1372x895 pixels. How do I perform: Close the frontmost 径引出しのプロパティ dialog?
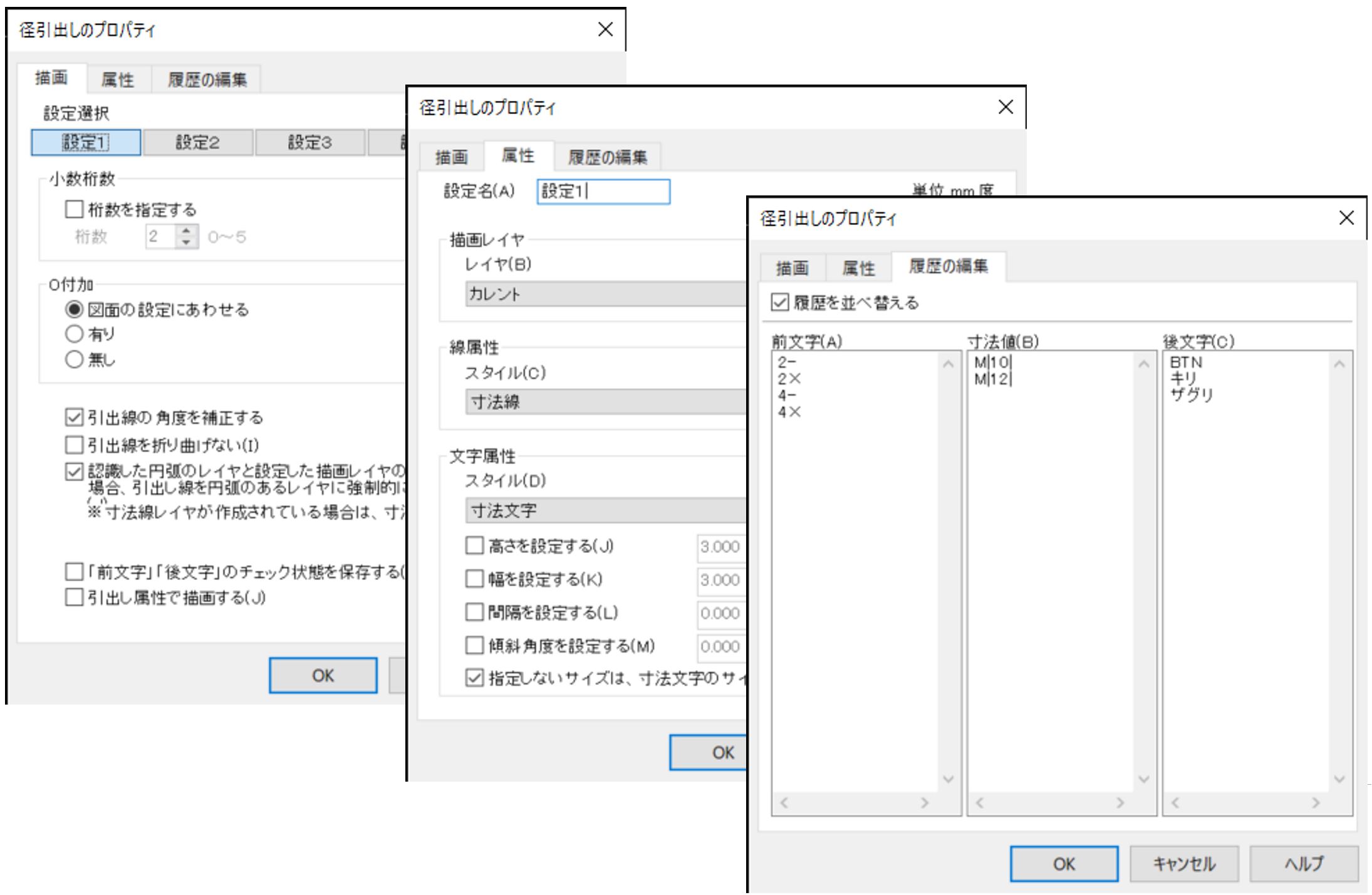pyautogui.click(x=1346, y=218)
